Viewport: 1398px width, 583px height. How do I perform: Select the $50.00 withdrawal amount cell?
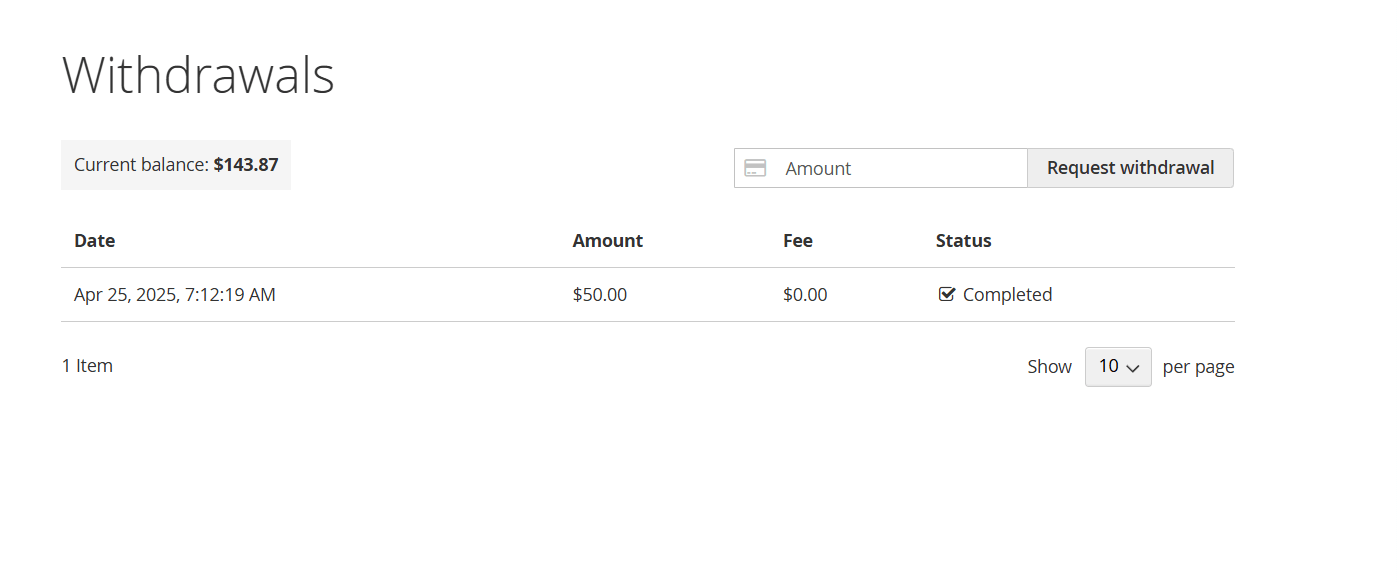(x=599, y=295)
